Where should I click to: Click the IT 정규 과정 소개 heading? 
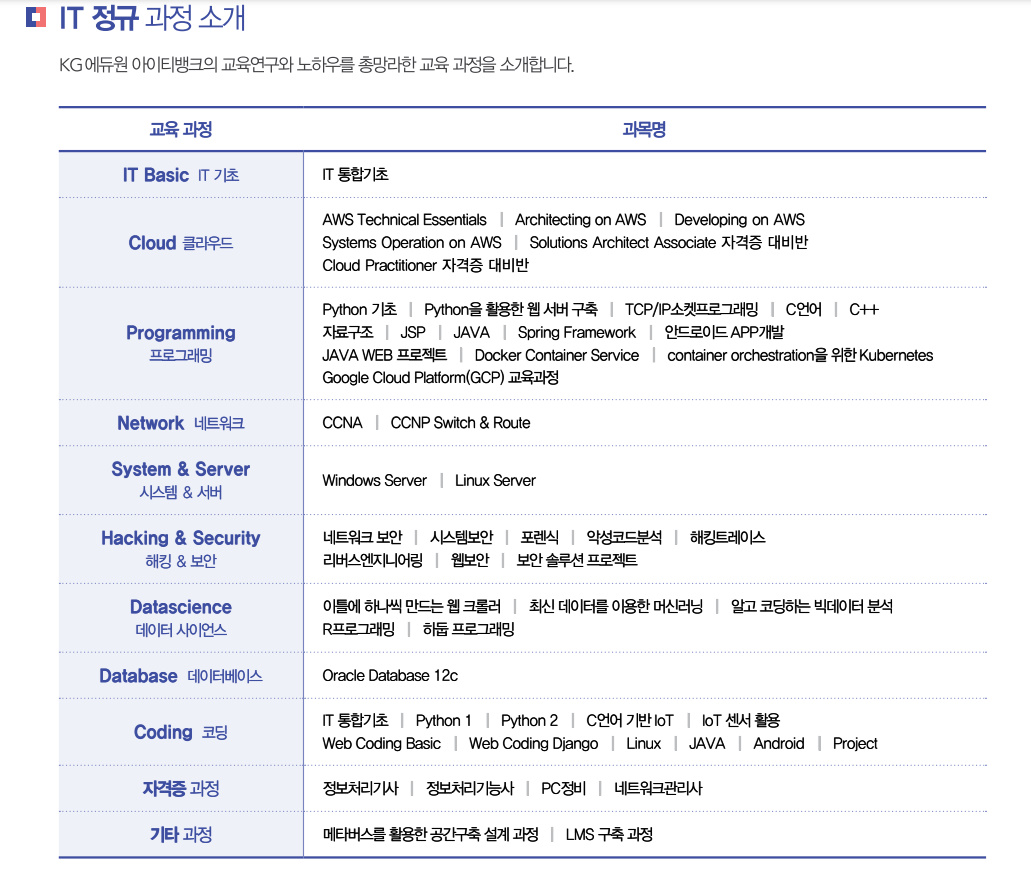click(x=152, y=18)
